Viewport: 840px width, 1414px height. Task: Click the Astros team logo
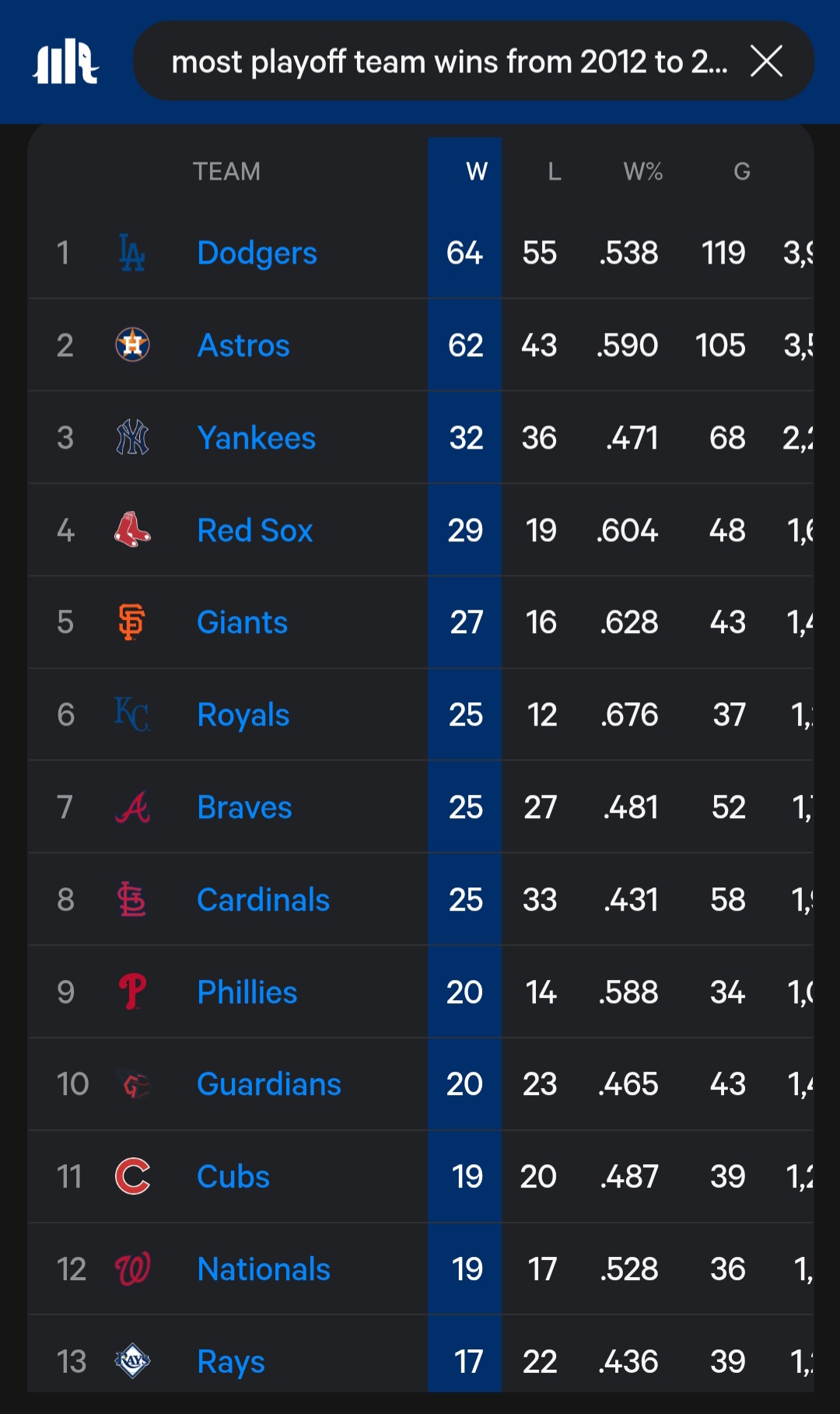(x=132, y=345)
